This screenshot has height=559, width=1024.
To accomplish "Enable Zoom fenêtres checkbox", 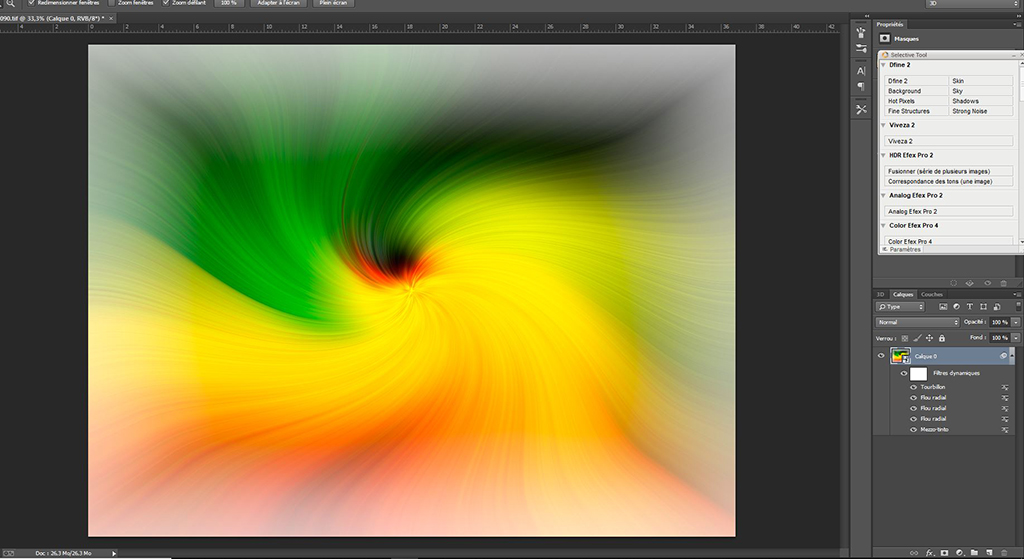I will pos(112,3).
